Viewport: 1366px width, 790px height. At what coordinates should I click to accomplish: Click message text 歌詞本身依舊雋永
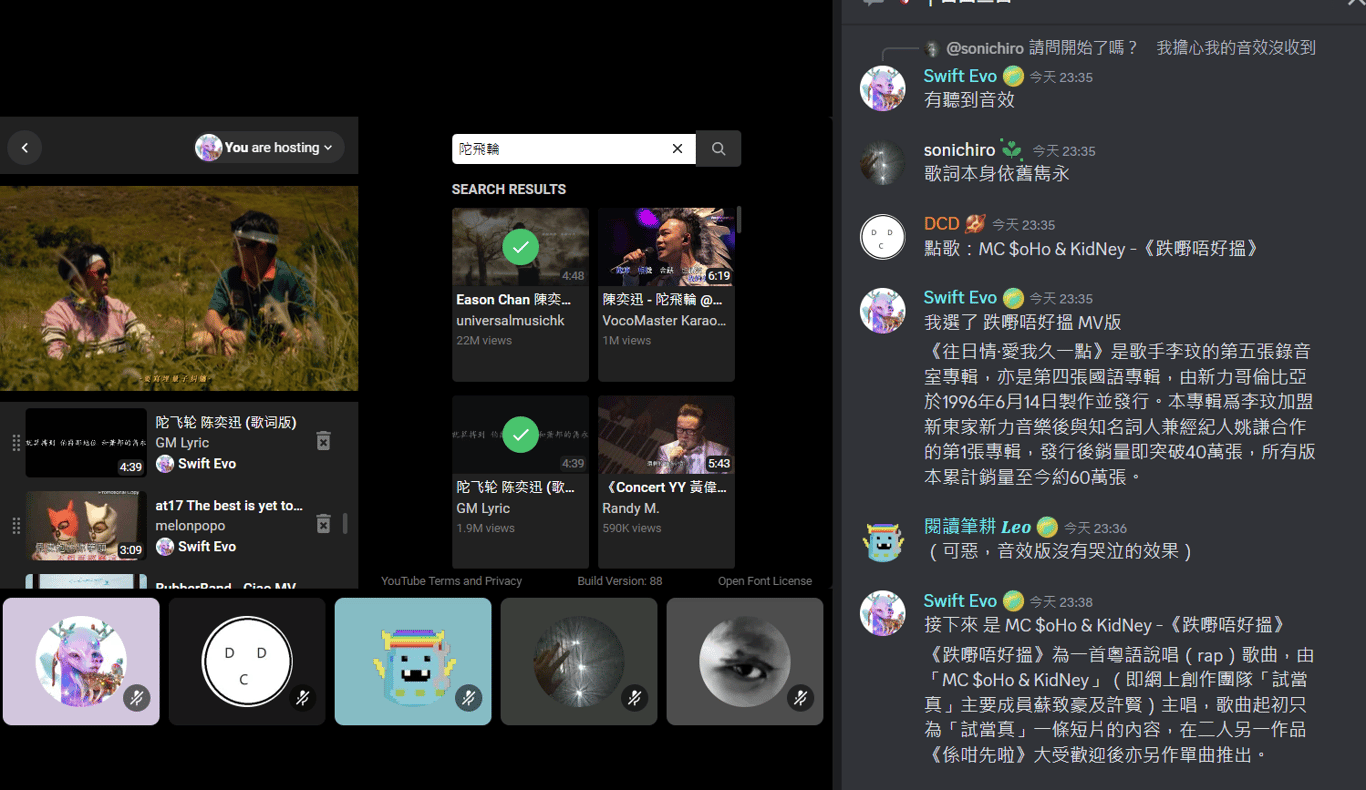click(997, 174)
